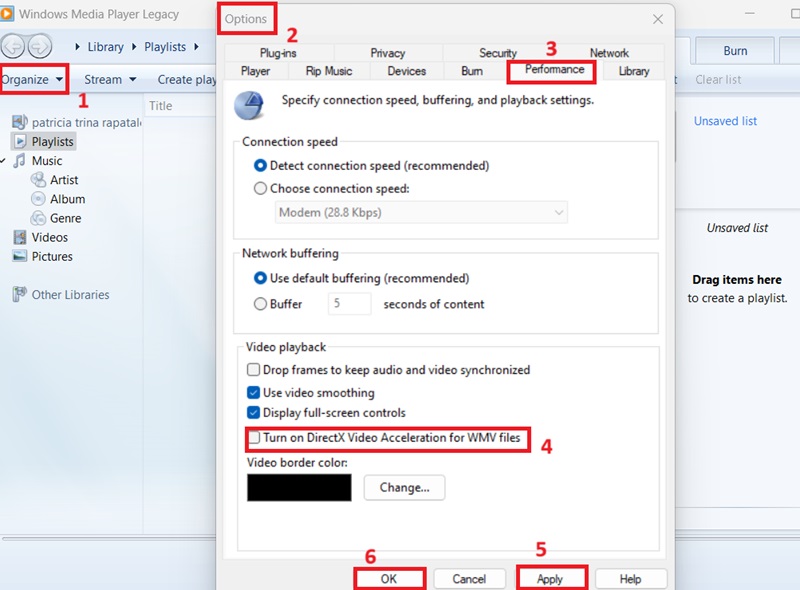
Task: Click the Artist icon under Music
Action: [x=38, y=180]
